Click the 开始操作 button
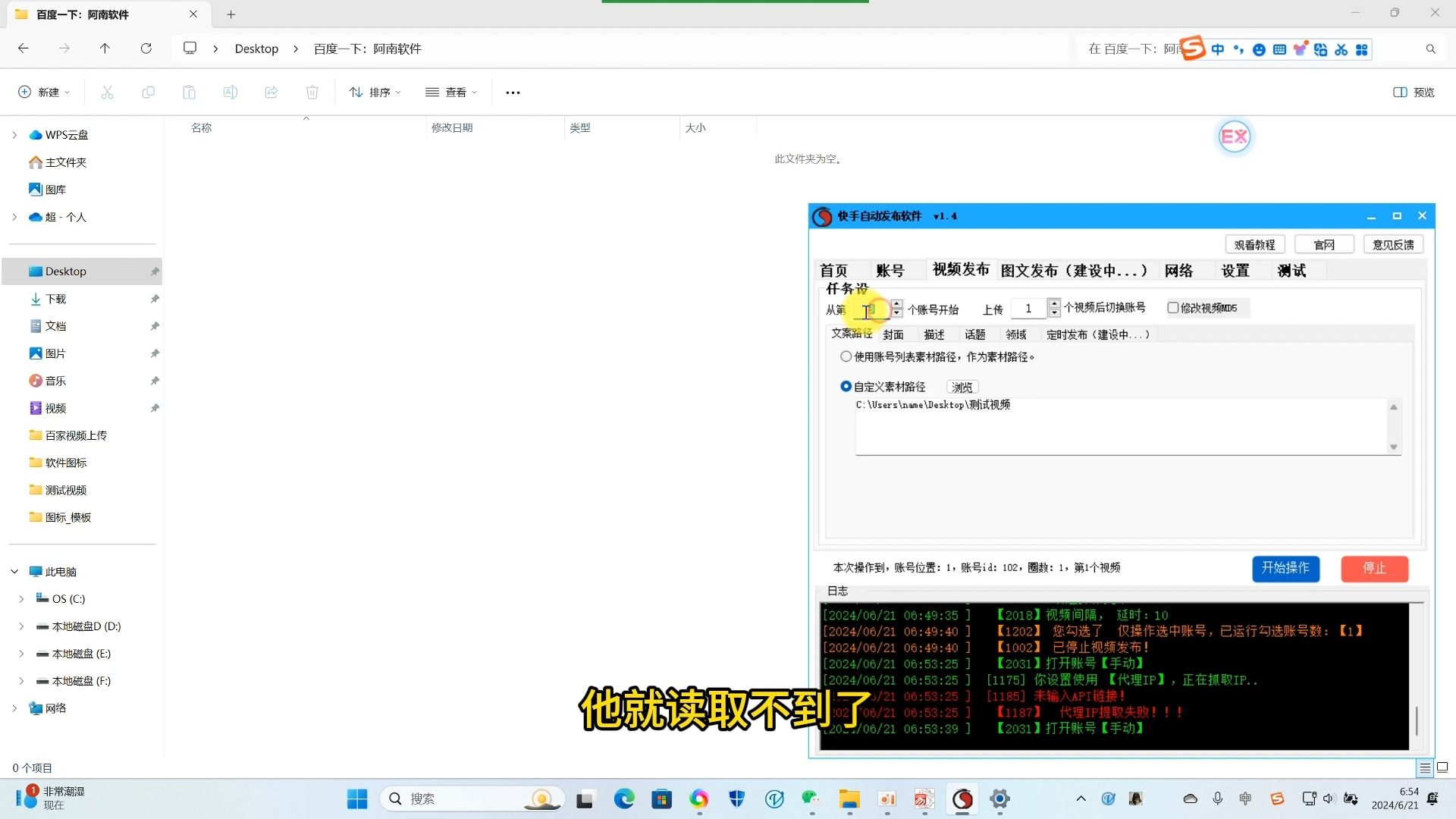This screenshot has height=819, width=1456. tap(1285, 568)
